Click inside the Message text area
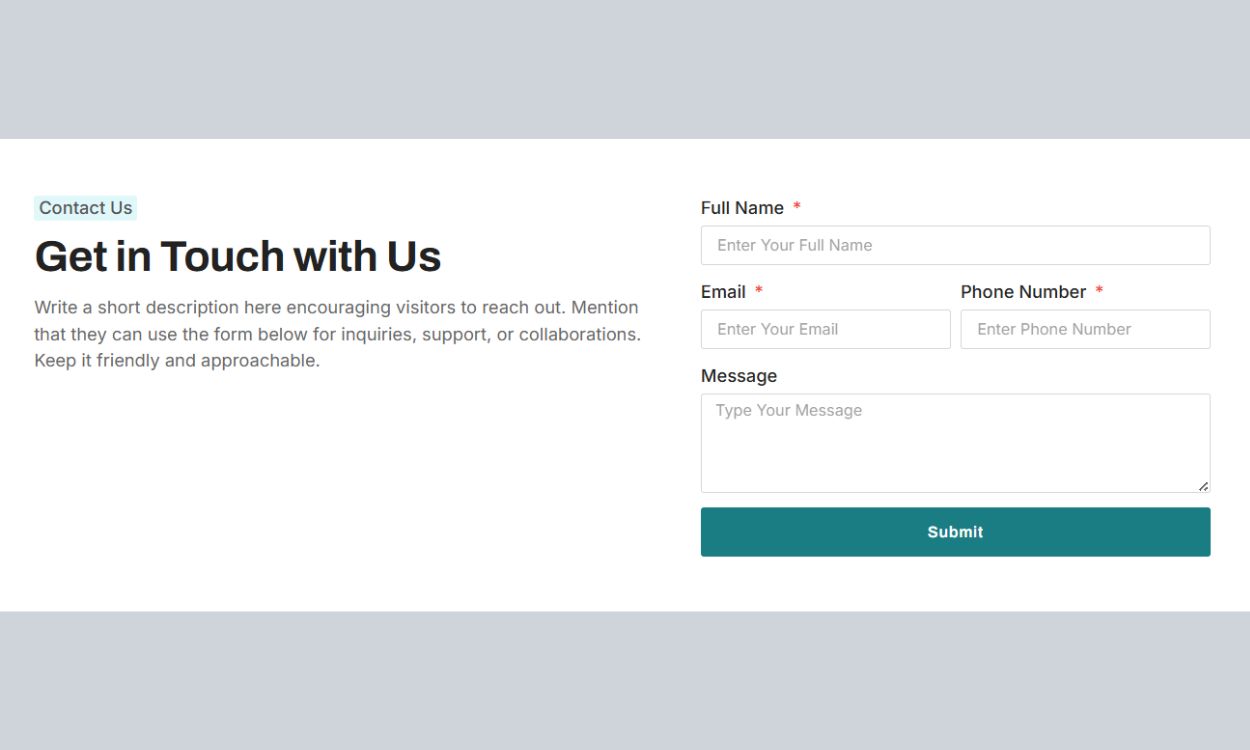The image size is (1250, 750). [x=955, y=443]
